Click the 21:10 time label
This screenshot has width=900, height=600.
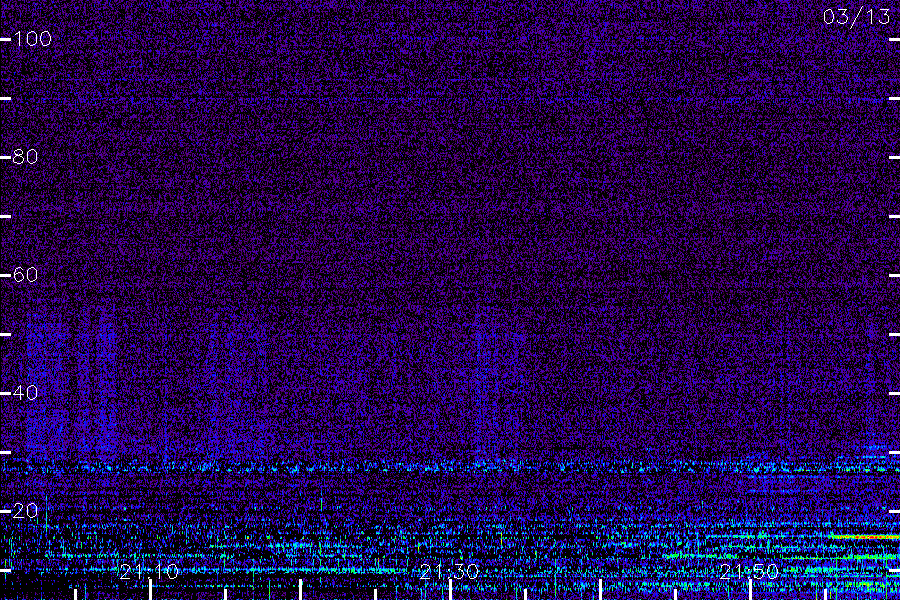[x=149, y=571]
